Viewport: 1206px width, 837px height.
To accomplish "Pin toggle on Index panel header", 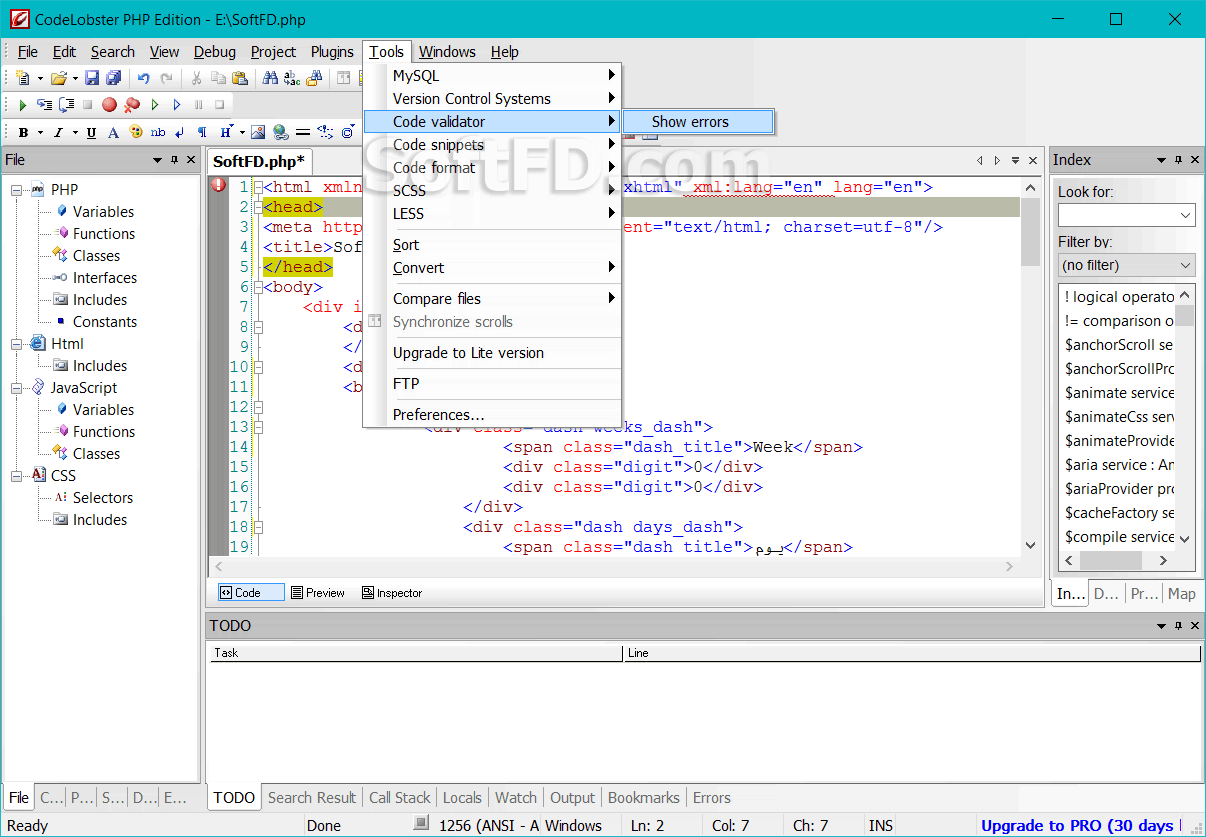I will coord(1178,160).
